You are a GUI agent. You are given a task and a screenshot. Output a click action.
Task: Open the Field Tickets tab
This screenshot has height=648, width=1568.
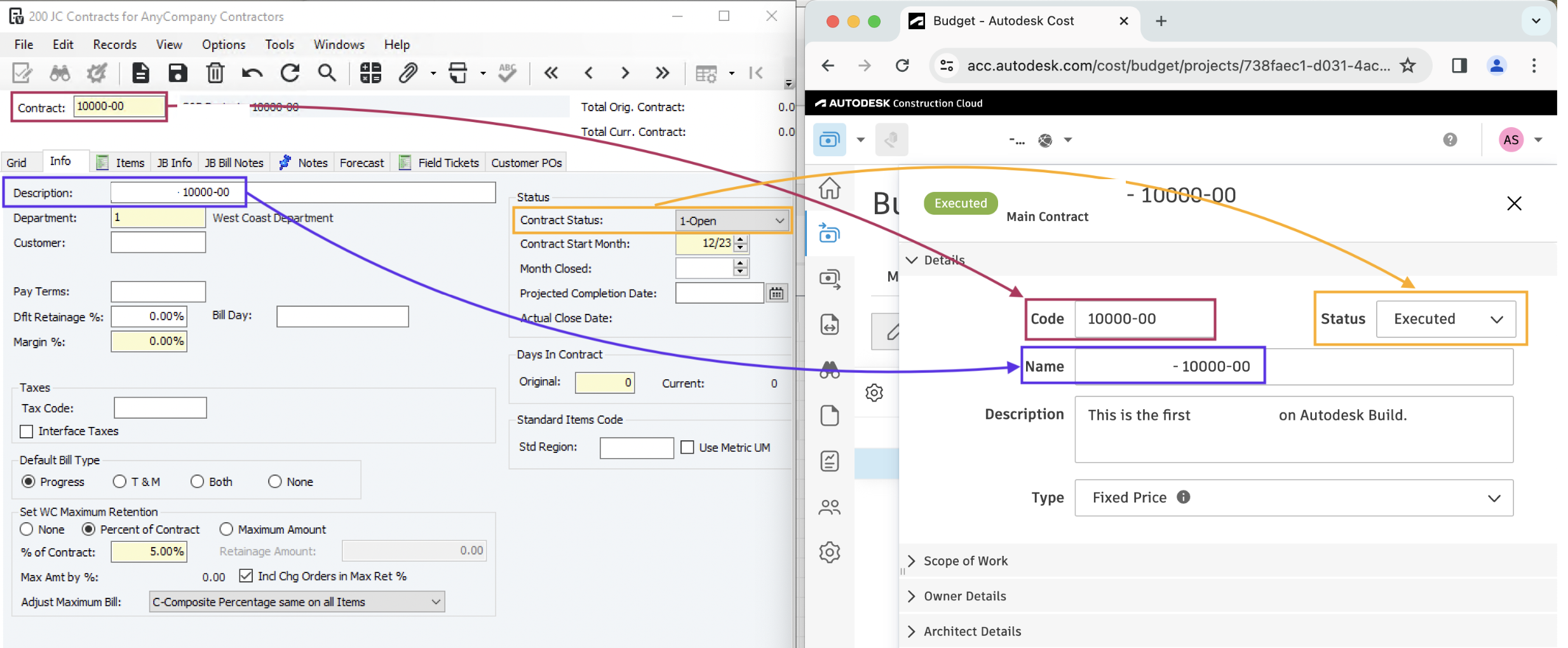coord(440,163)
